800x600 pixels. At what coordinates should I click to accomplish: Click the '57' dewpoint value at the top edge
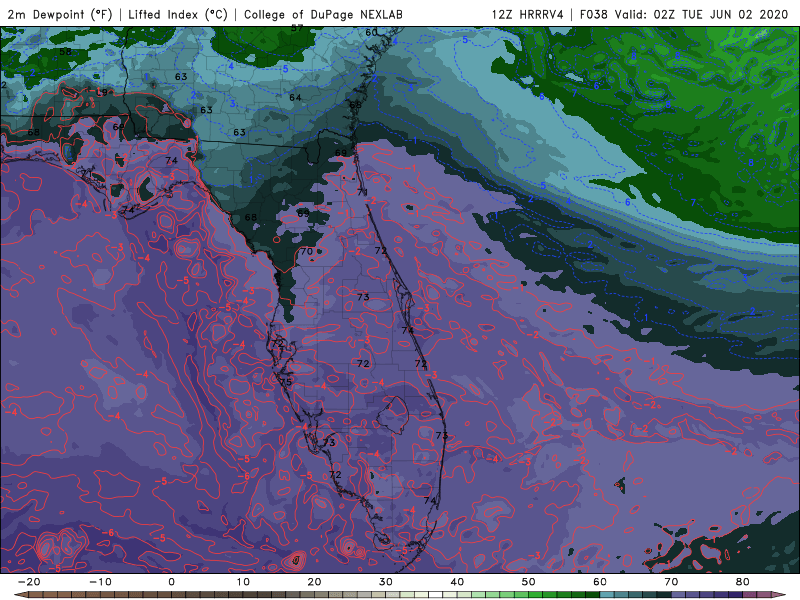point(297,29)
